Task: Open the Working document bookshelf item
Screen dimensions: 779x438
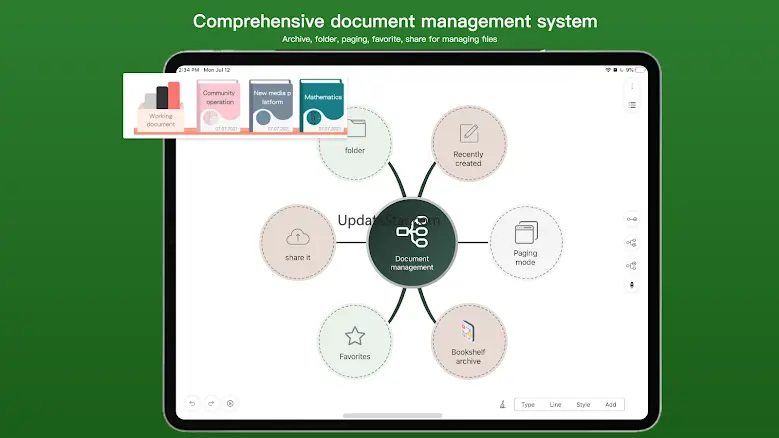Action: point(160,106)
